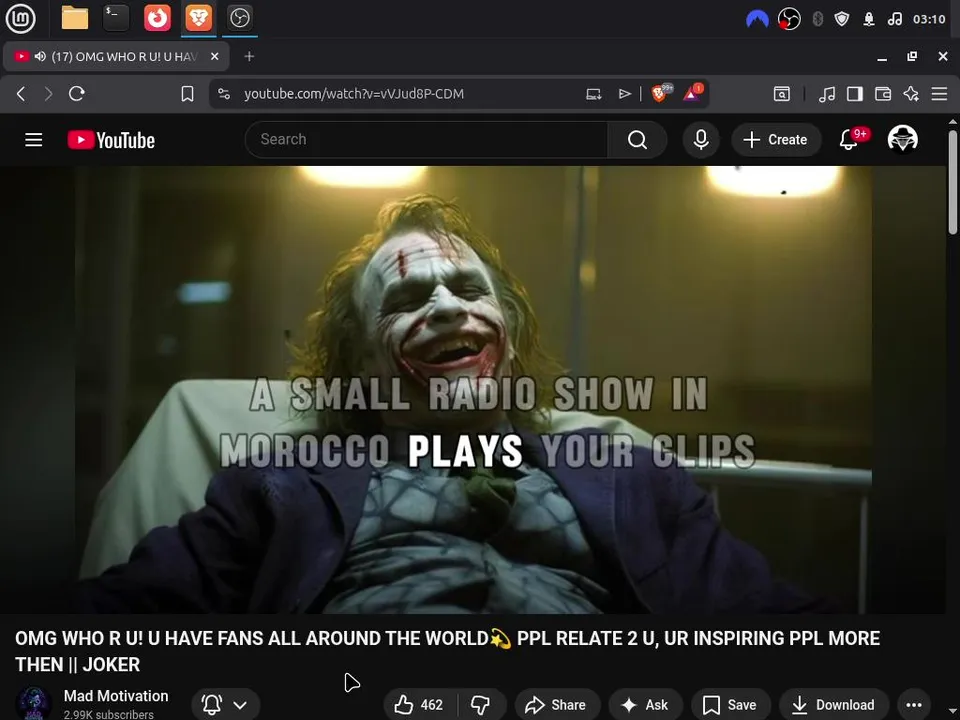Image resolution: width=960 pixels, height=720 pixels.
Task: Open the music note tray icon
Action: click(894, 19)
